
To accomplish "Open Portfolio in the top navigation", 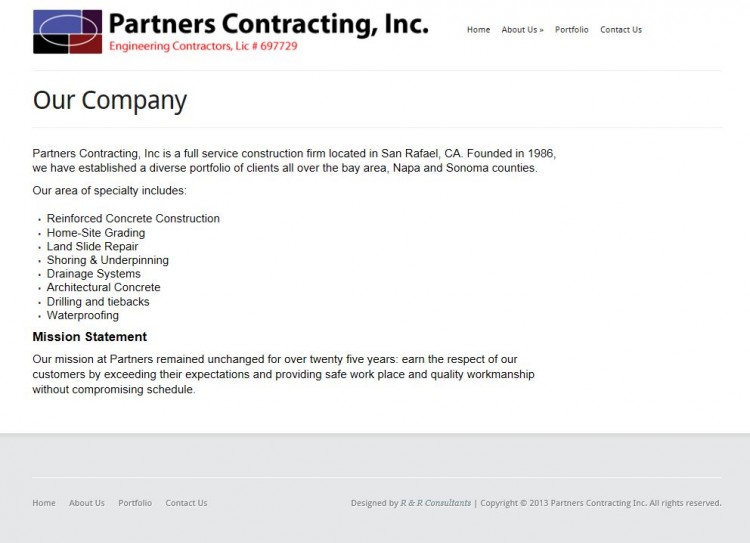I will pos(572,30).
